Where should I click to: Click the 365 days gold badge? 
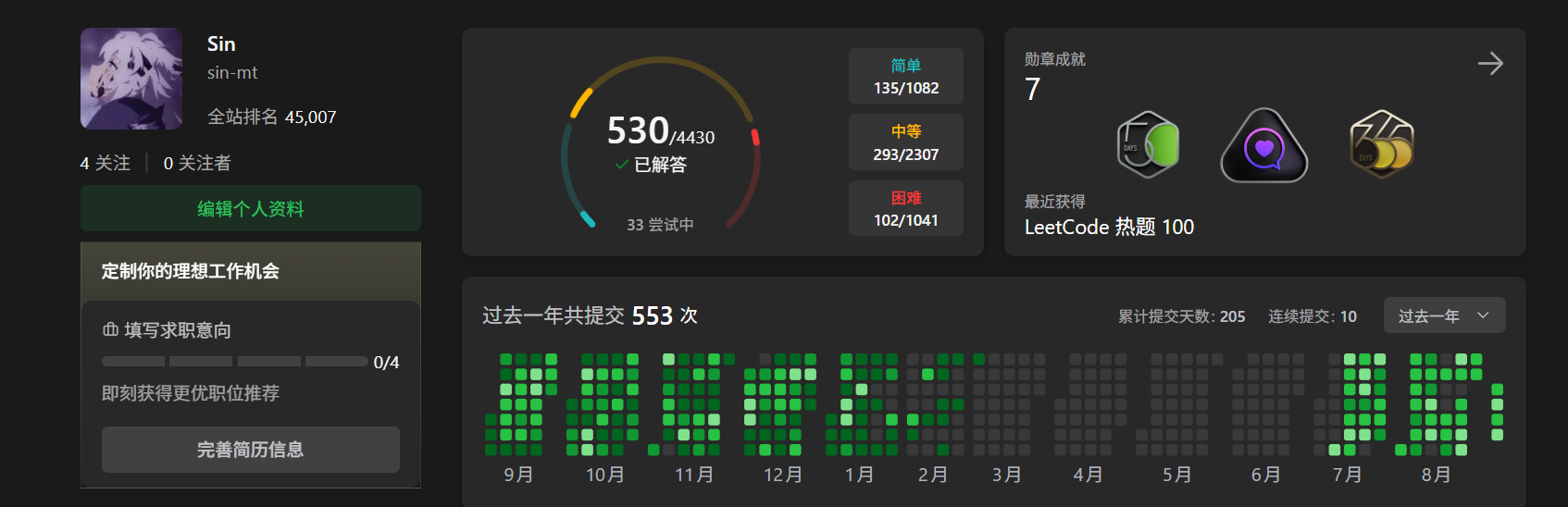[x=1382, y=144]
